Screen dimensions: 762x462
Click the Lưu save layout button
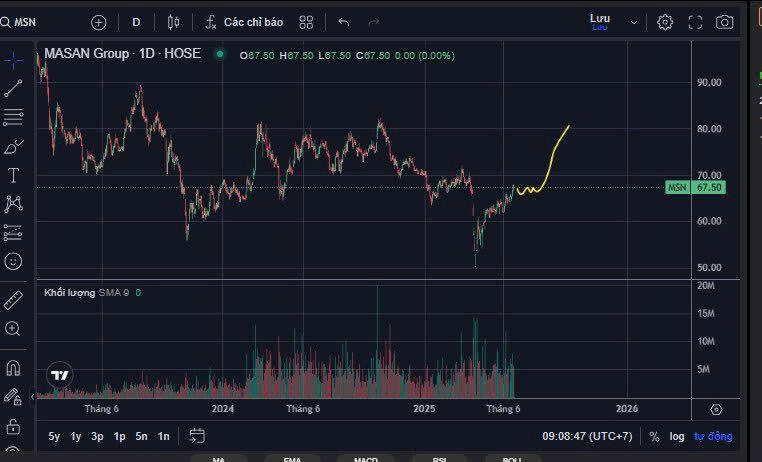pyautogui.click(x=600, y=21)
